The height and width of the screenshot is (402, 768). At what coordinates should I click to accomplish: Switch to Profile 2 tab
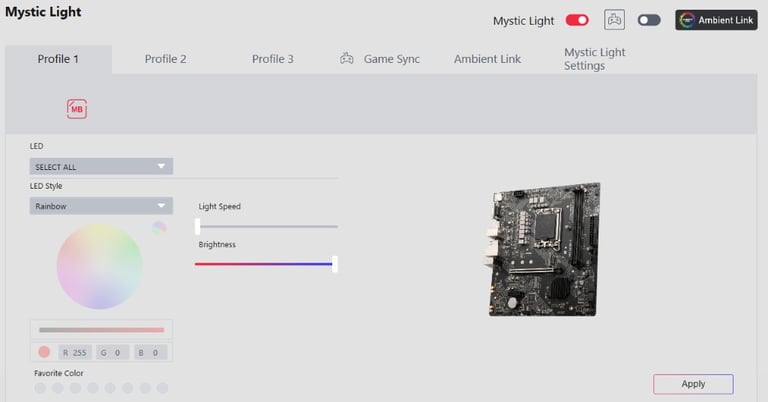click(166, 59)
